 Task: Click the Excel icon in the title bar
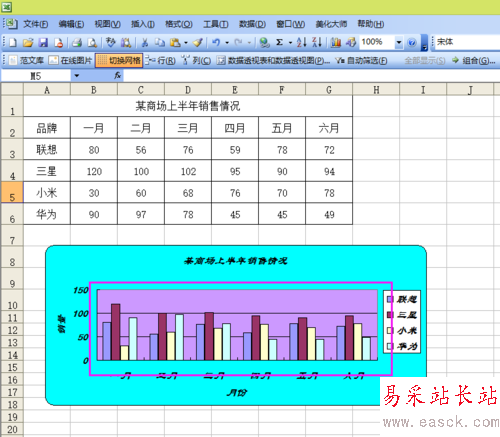pos(7,7)
